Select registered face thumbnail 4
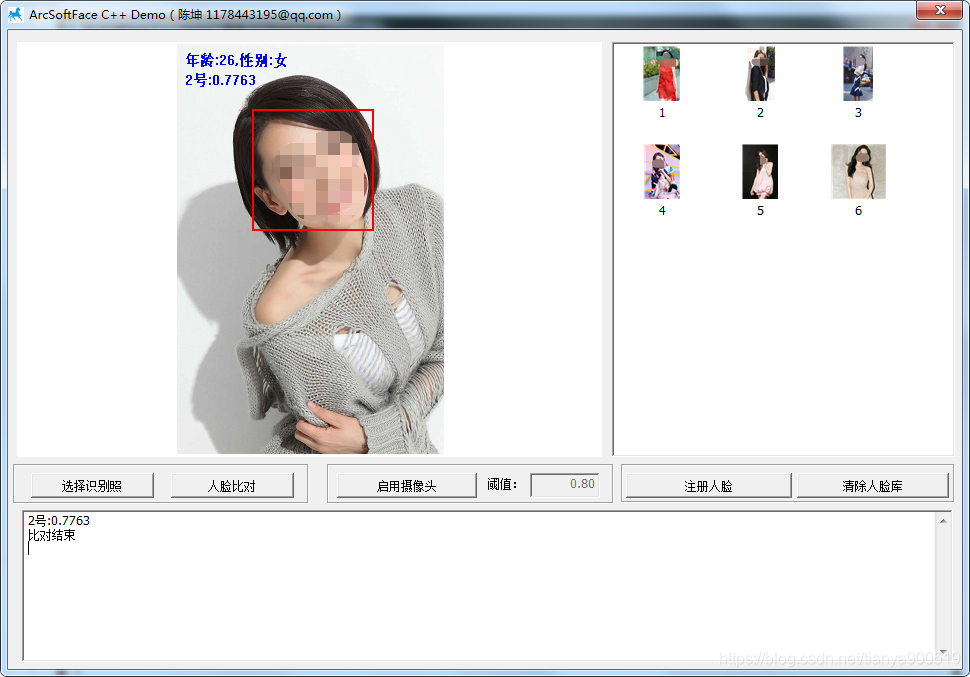Image resolution: width=970 pixels, height=677 pixels. [662, 171]
